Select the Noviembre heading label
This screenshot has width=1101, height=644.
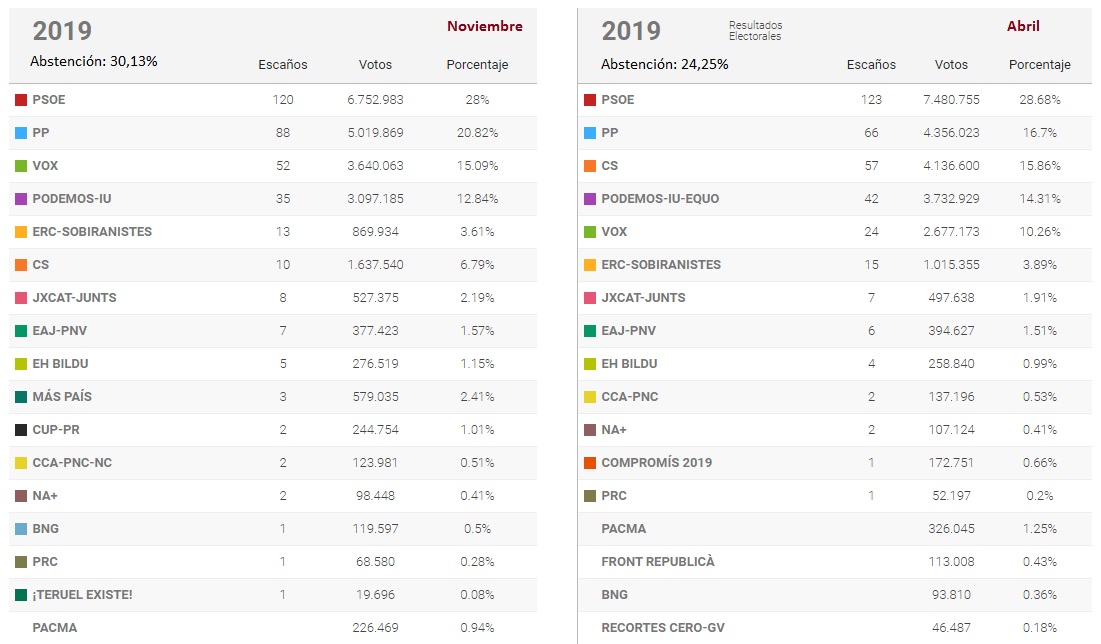pos(484,26)
